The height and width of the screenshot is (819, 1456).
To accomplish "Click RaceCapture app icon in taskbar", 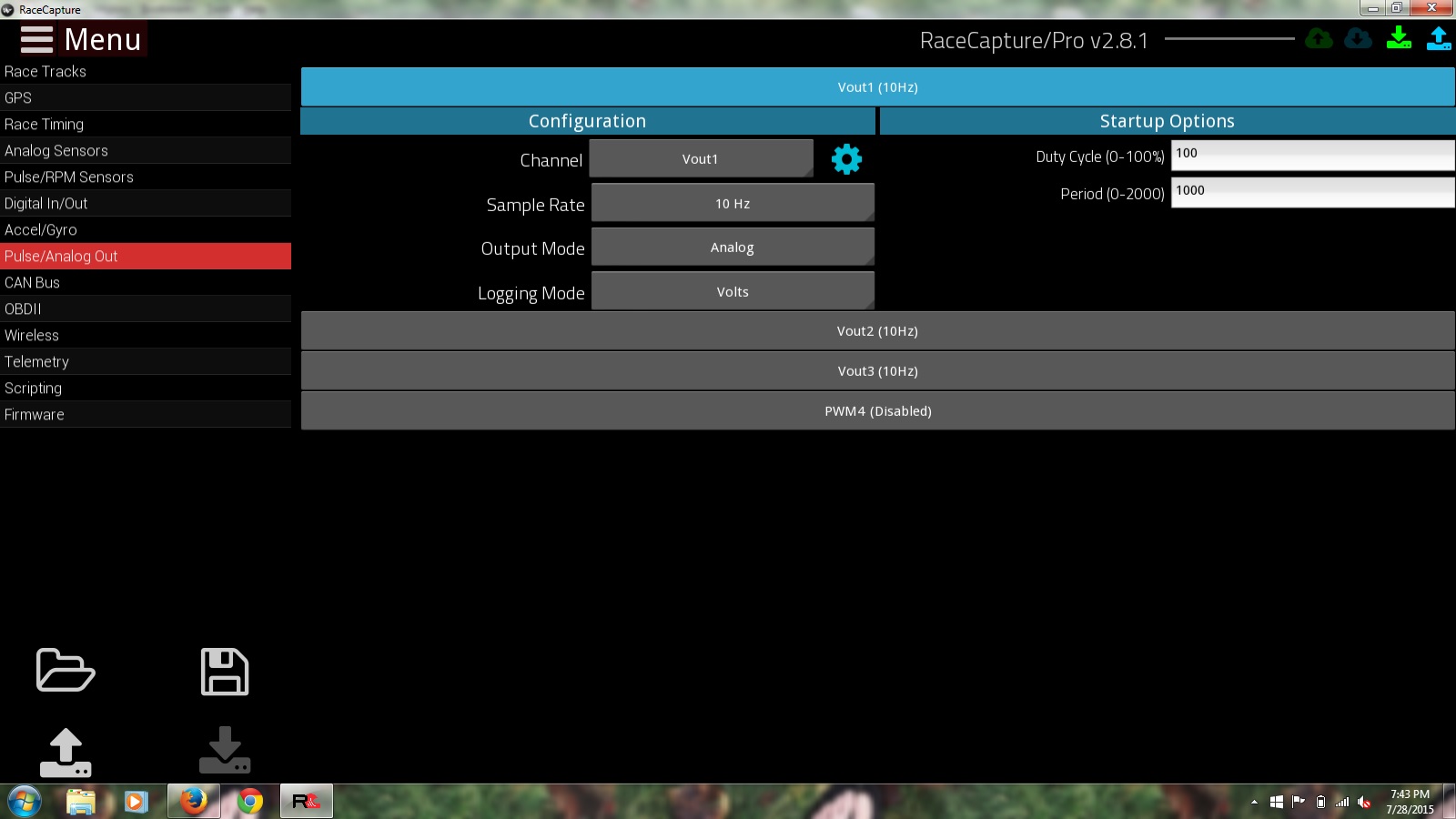I will click(x=307, y=802).
